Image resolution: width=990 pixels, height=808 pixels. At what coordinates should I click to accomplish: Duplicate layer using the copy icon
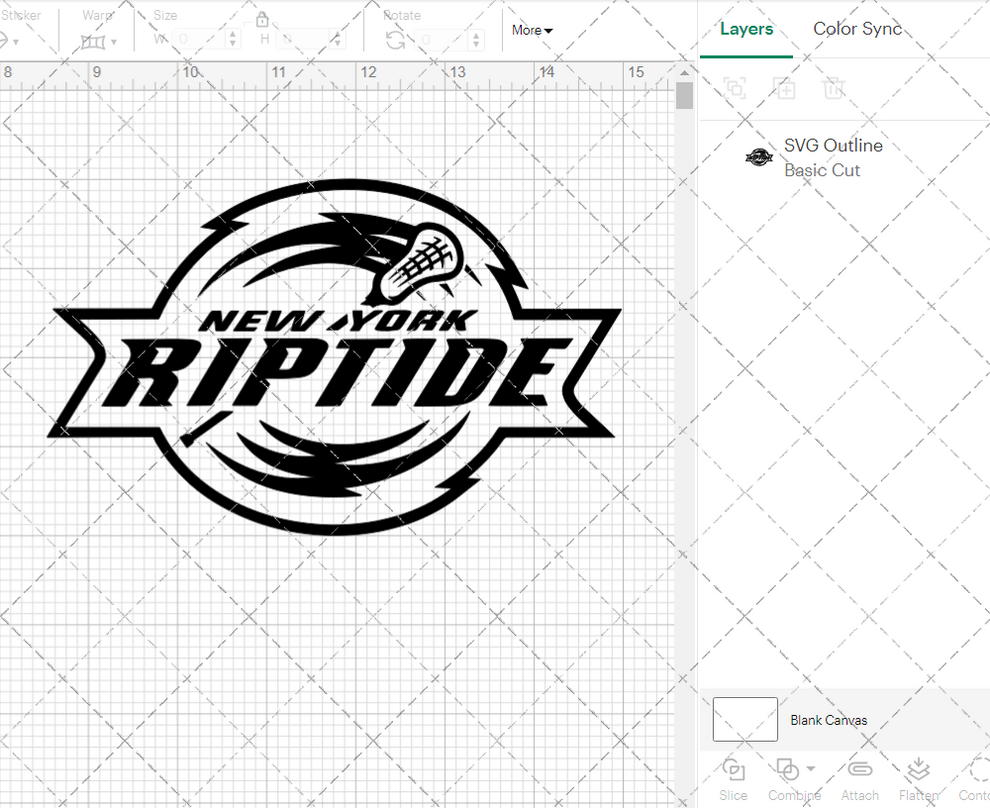tap(784, 88)
